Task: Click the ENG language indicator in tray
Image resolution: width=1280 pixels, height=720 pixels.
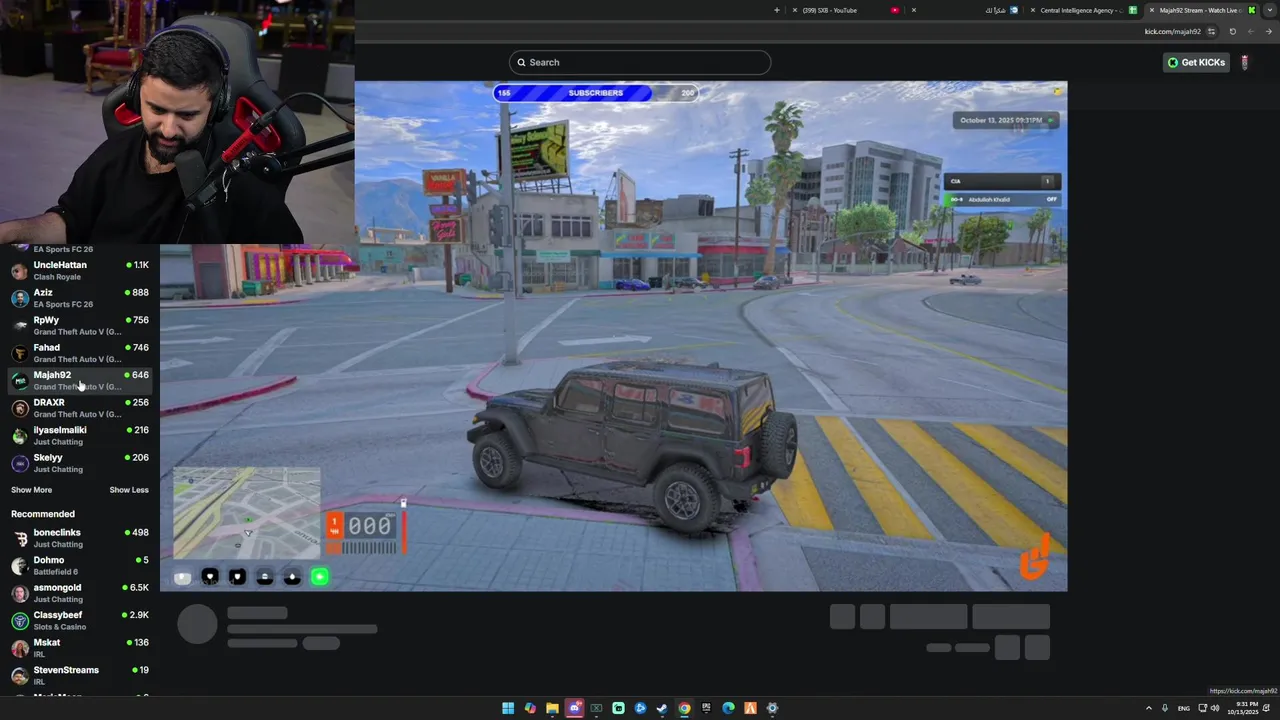Action: coord(1184,708)
